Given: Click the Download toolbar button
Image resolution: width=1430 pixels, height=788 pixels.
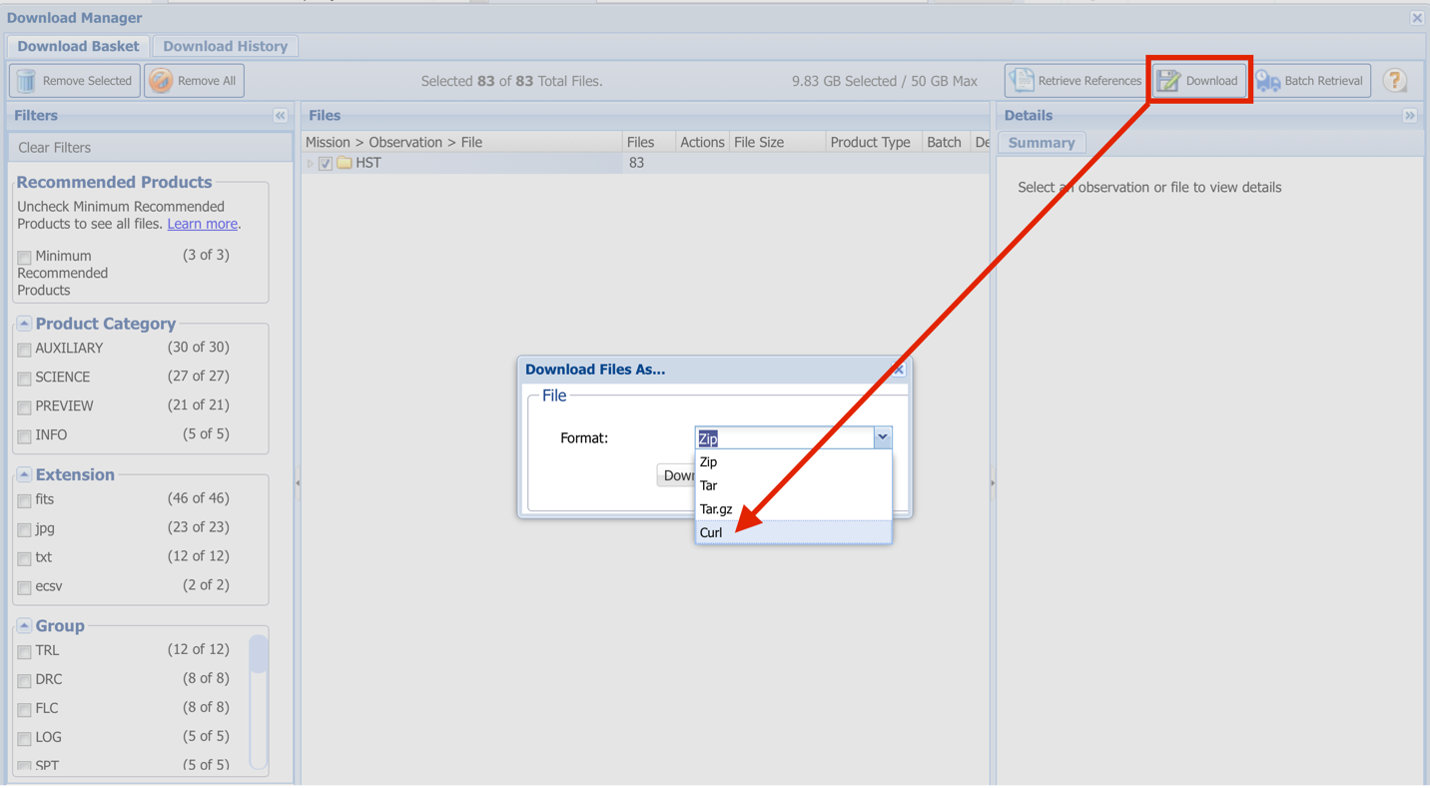Looking at the screenshot, I should tap(1199, 81).
